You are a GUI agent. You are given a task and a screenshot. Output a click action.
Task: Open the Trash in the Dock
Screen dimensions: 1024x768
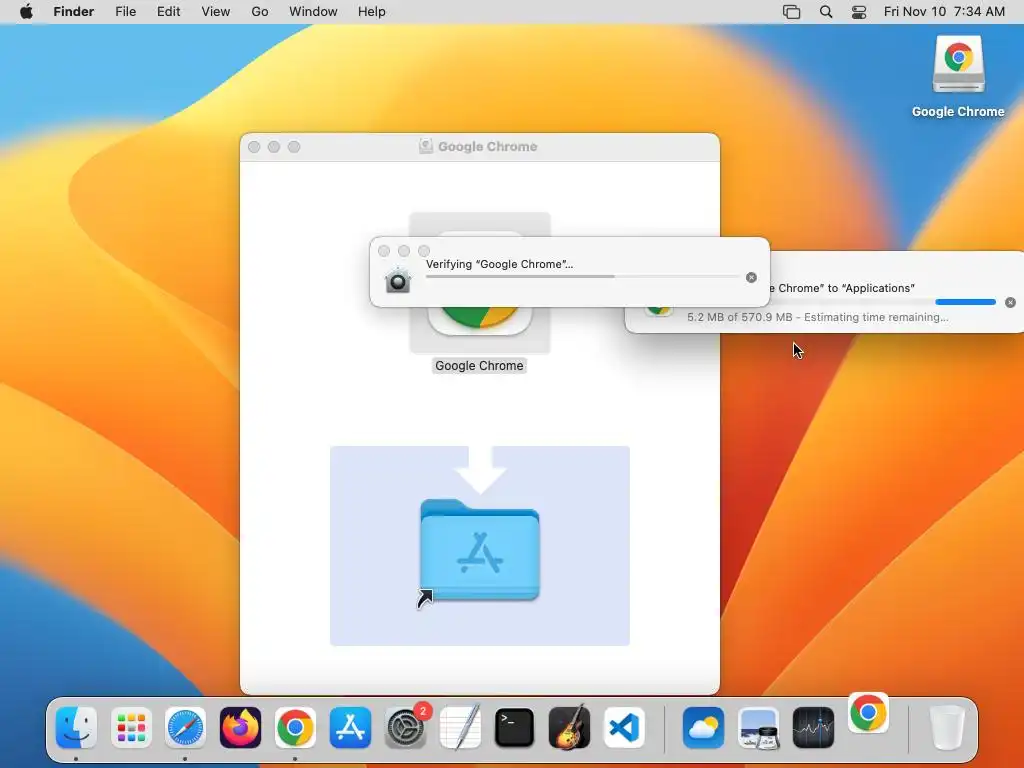click(947, 728)
